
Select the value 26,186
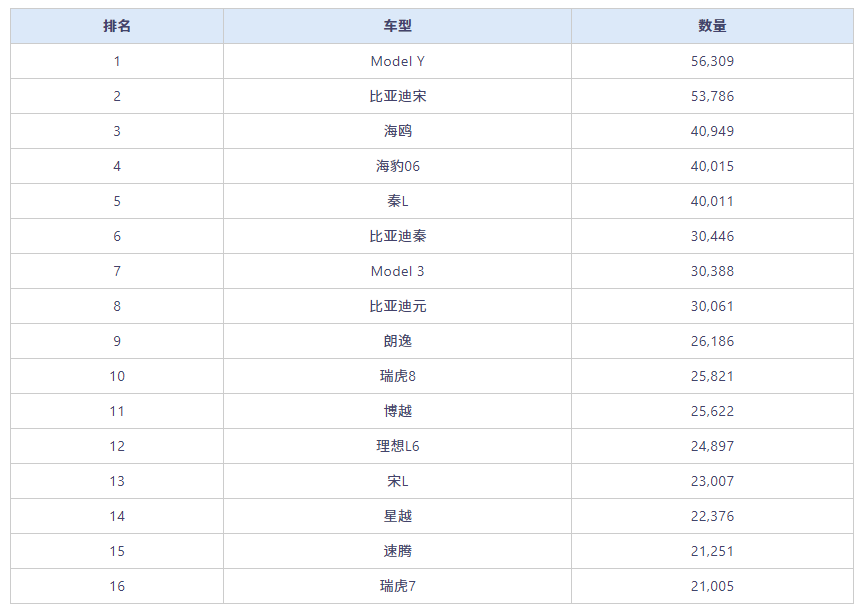coord(712,341)
